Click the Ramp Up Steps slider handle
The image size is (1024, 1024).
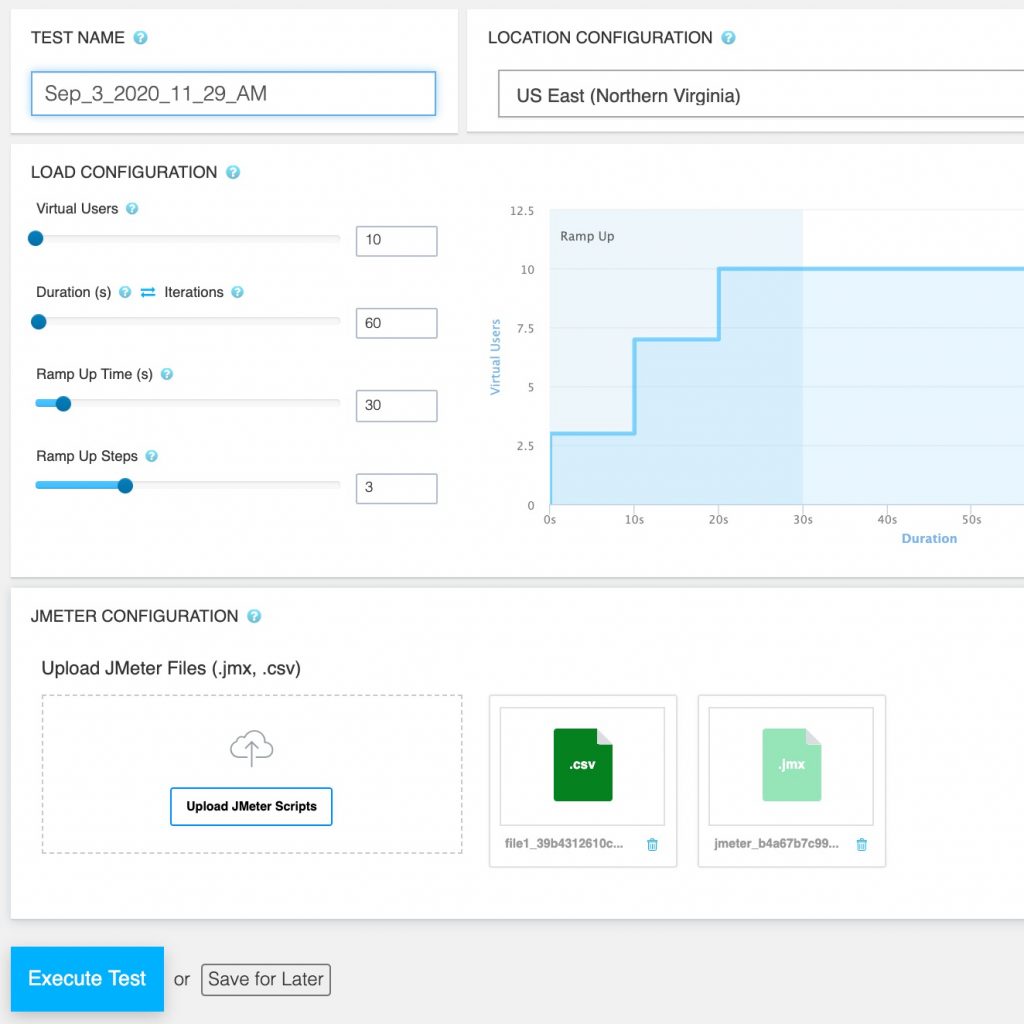(125, 485)
